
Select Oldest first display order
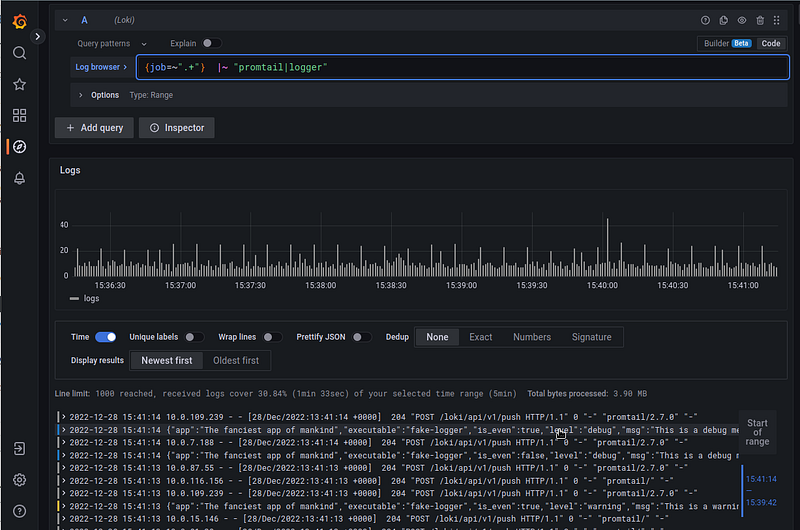[236, 361]
